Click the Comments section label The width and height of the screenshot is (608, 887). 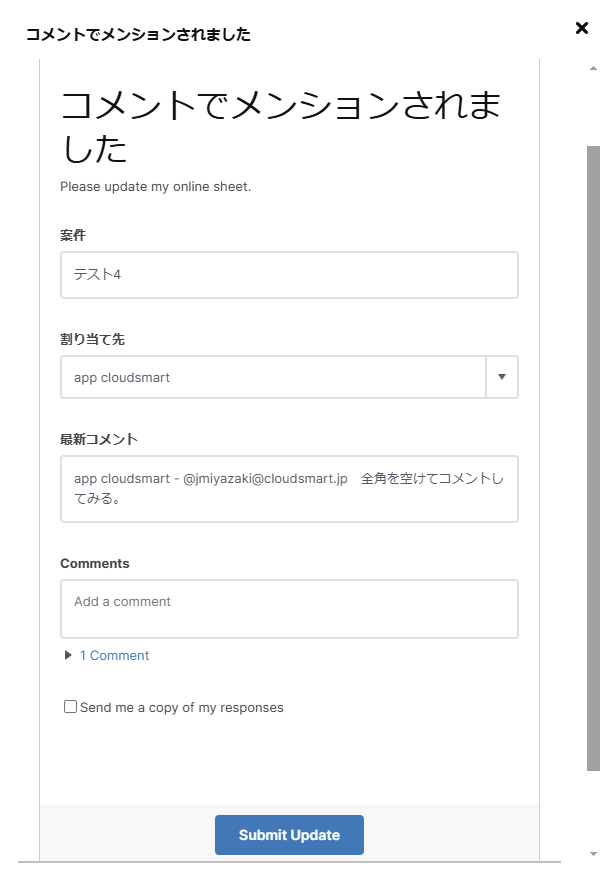tap(95, 563)
